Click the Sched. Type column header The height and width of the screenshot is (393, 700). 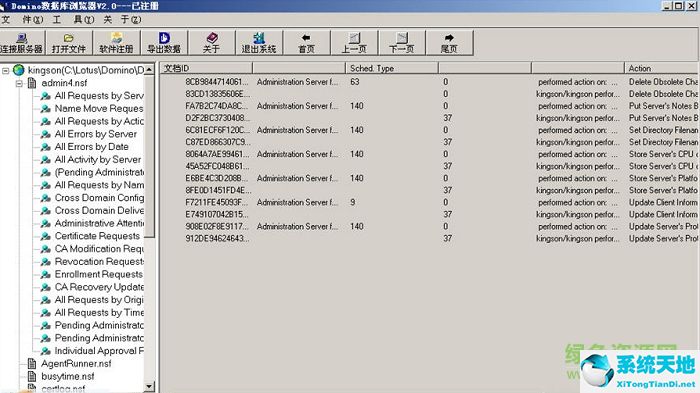(x=392, y=68)
